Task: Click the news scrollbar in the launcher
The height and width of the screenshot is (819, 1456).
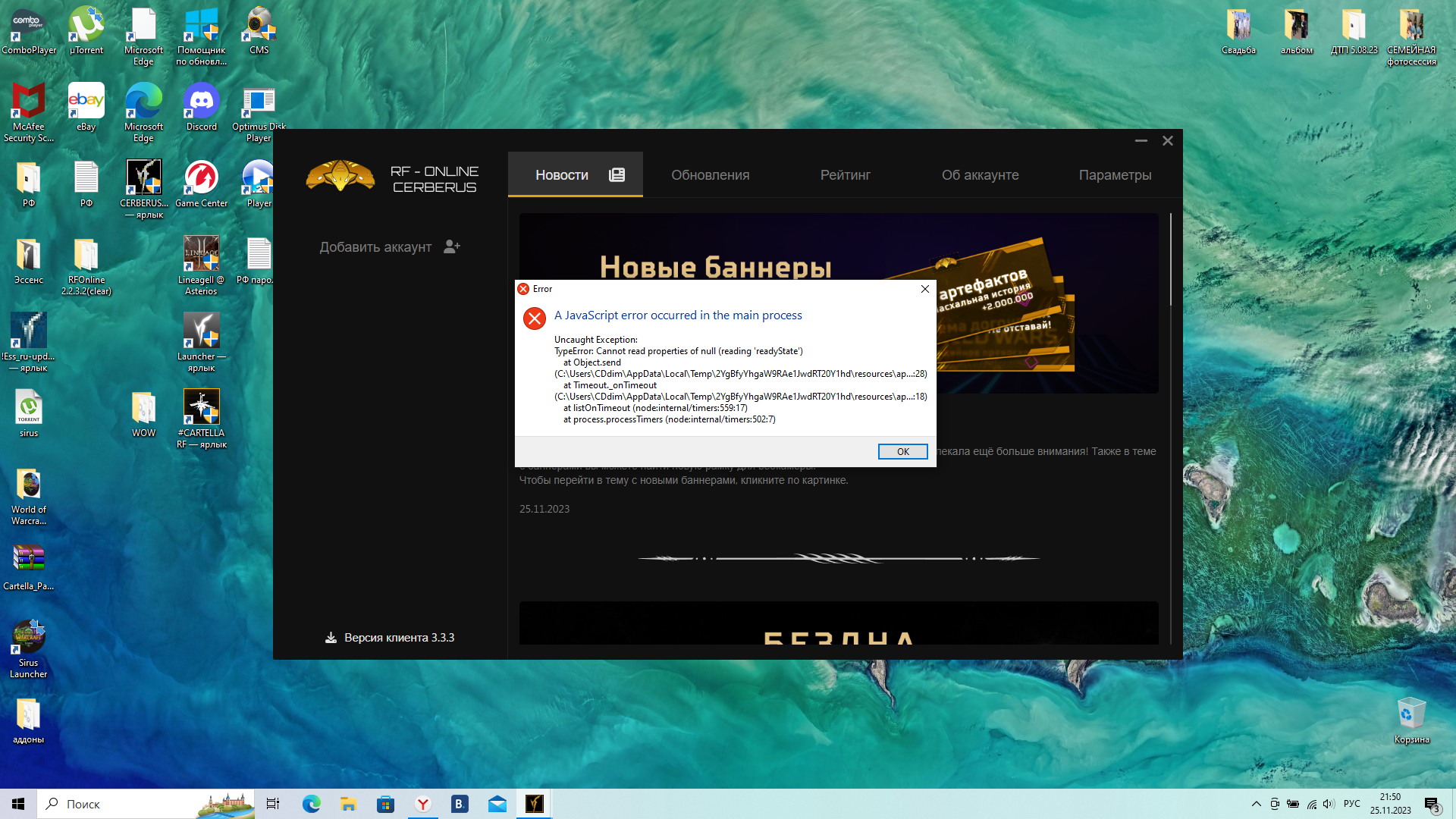Action: tap(1171, 259)
